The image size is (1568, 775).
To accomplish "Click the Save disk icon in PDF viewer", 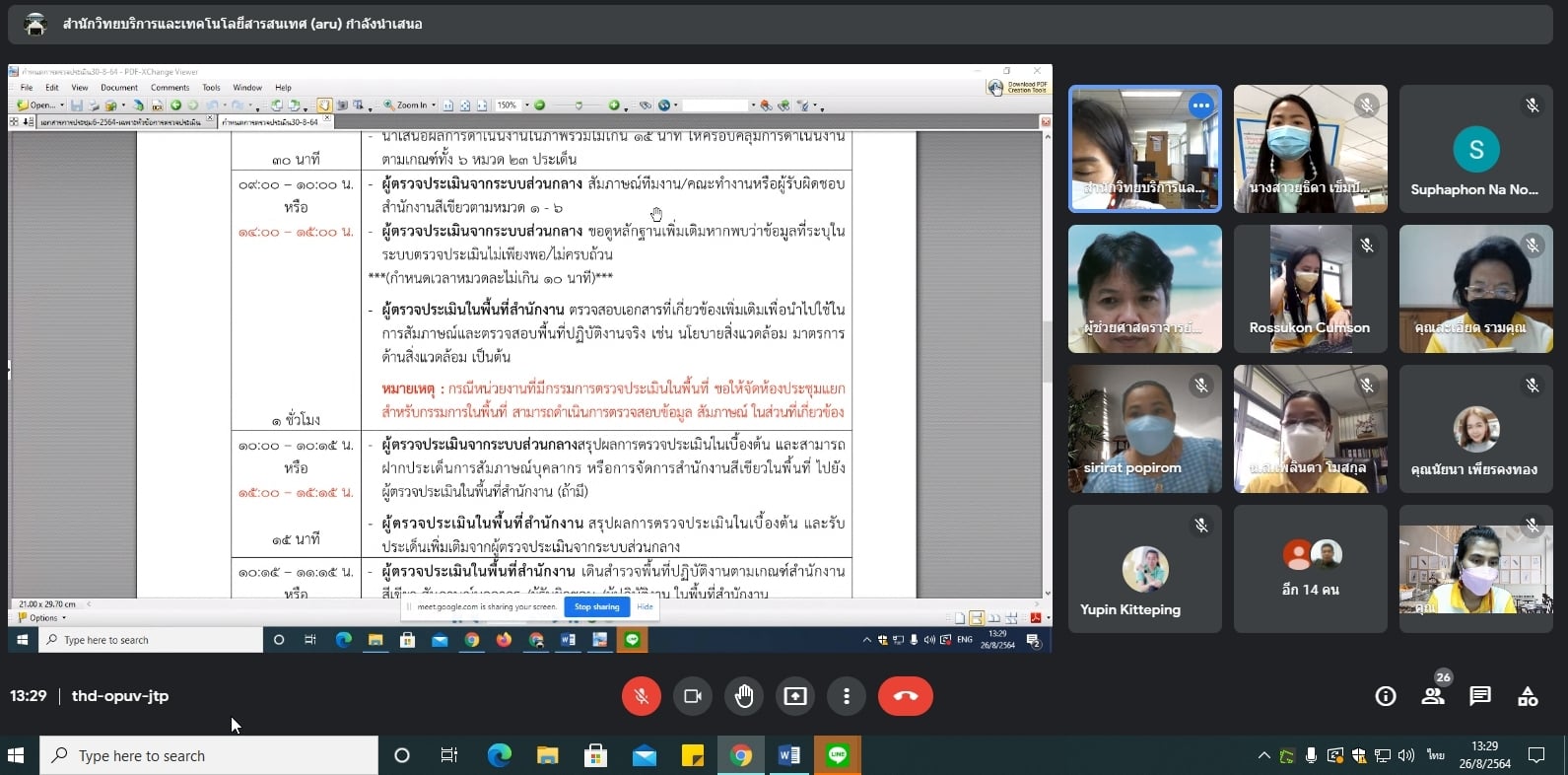I will 77,105.
